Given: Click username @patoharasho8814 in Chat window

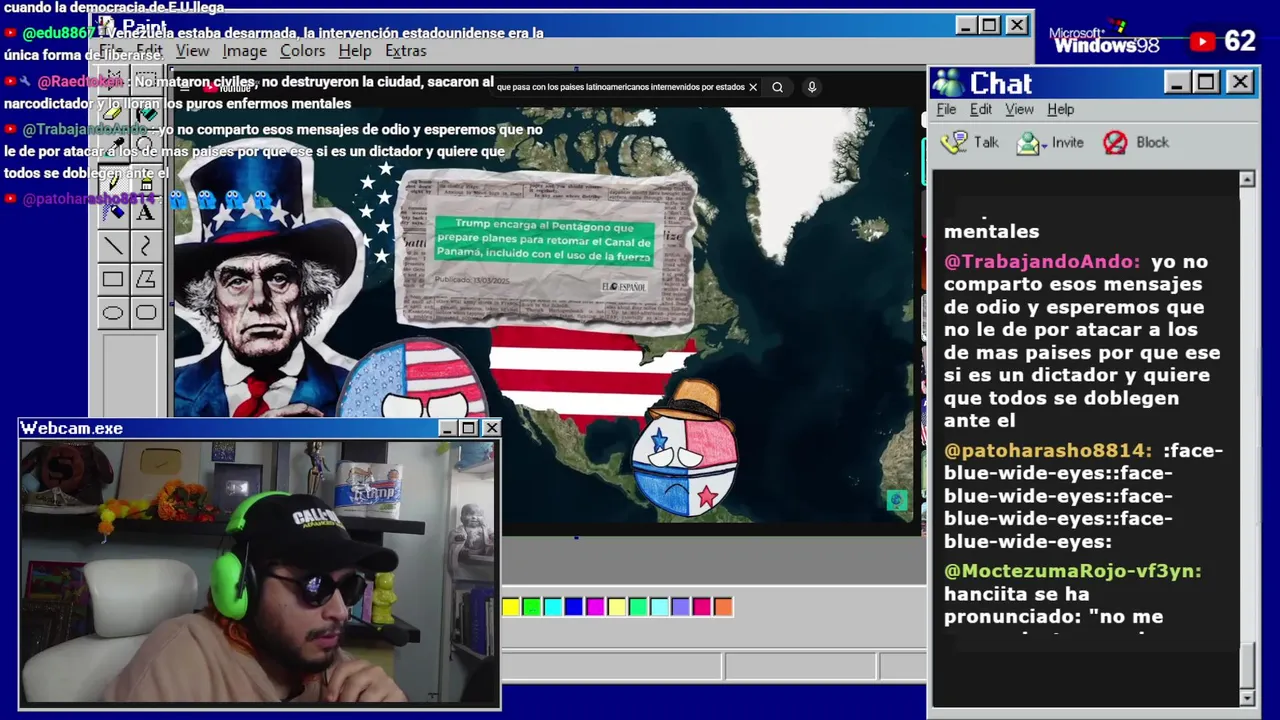Looking at the screenshot, I should click(1048, 451).
